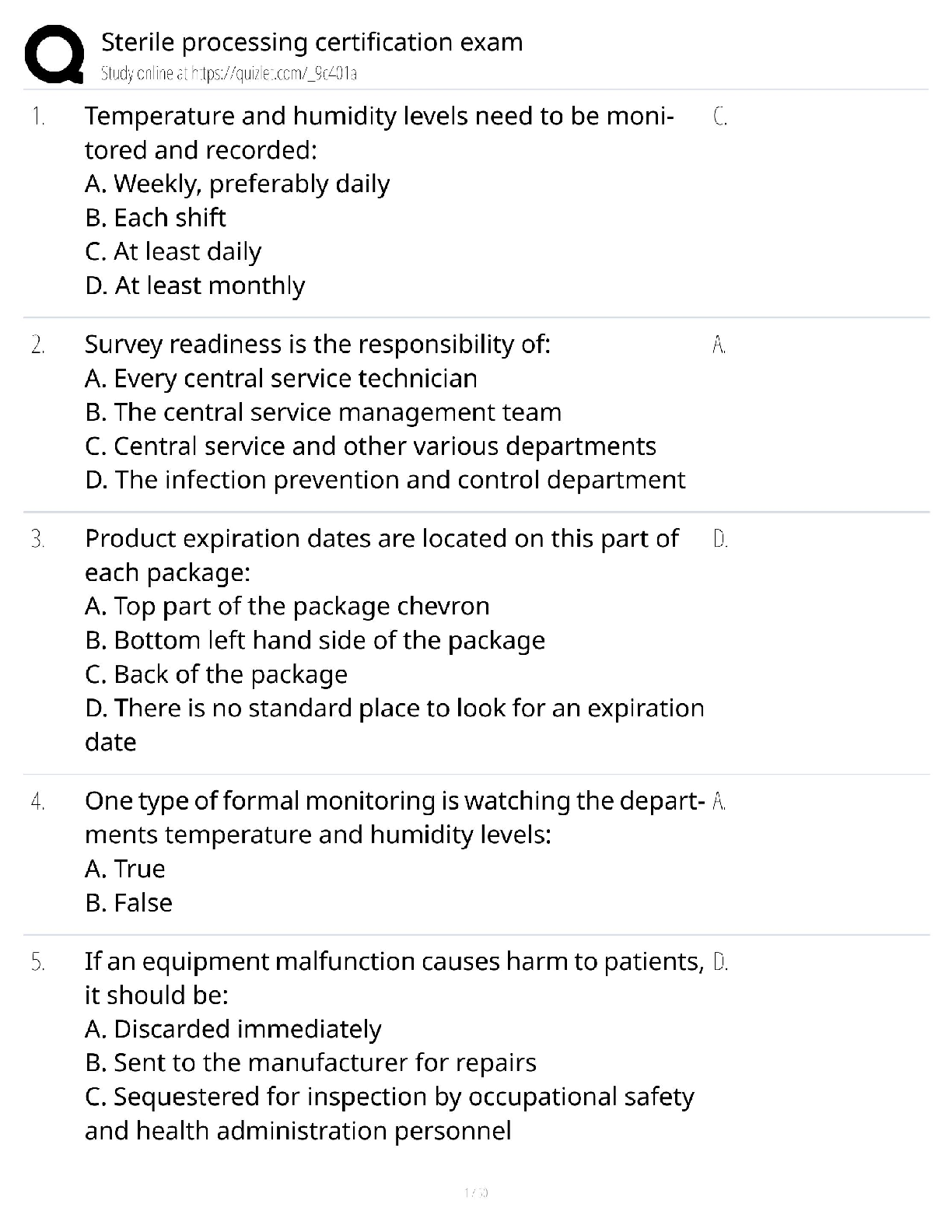Click the Quizlet Q logo

[x=54, y=53]
